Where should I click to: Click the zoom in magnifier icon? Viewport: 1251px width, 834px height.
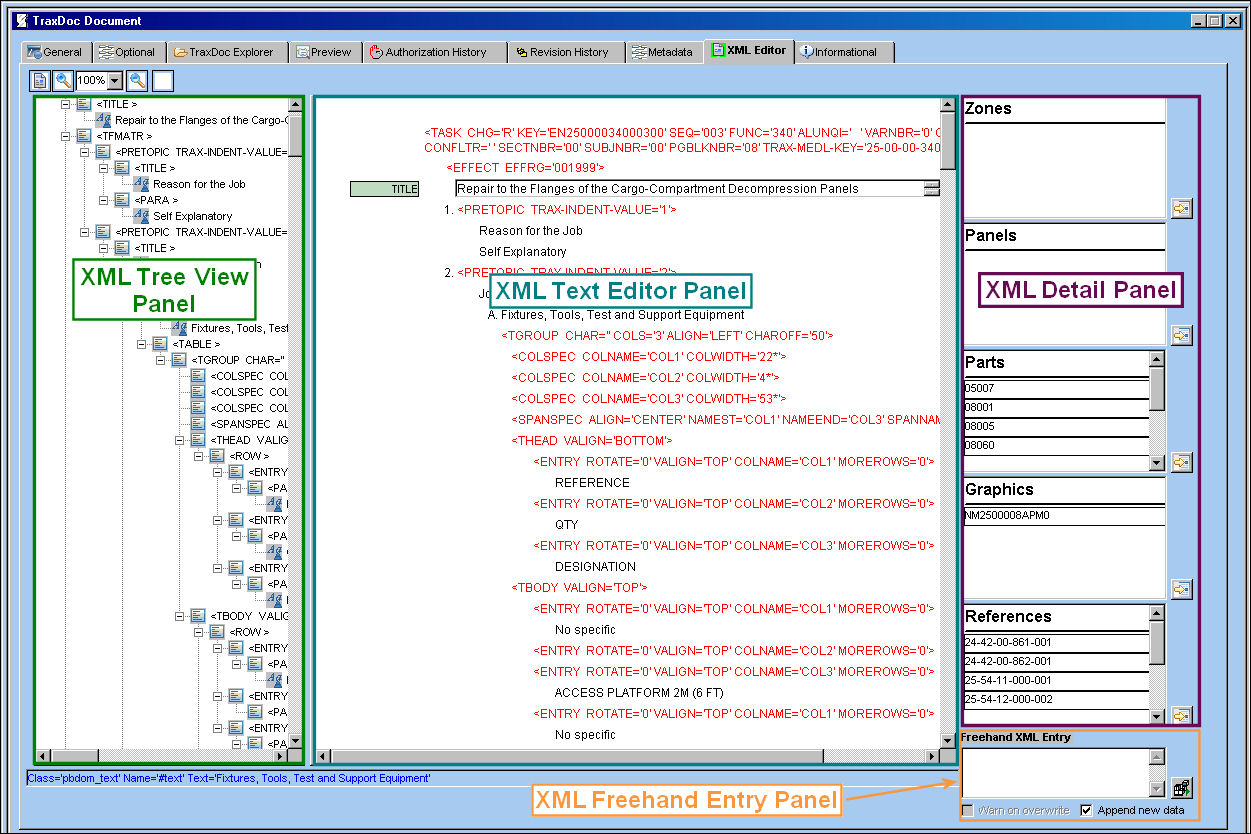tap(63, 81)
